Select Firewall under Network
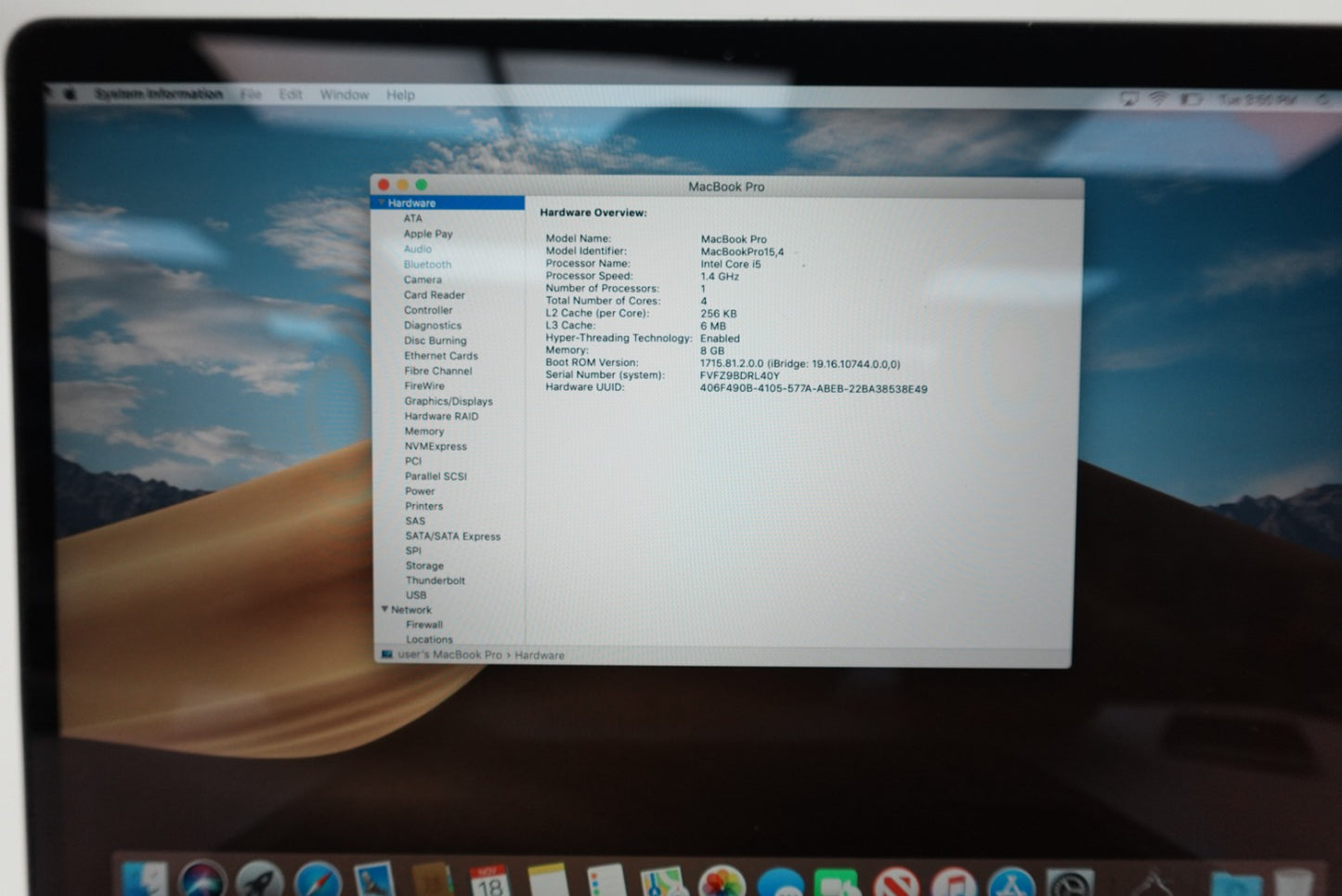The width and height of the screenshot is (1342, 896). [x=424, y=625]
